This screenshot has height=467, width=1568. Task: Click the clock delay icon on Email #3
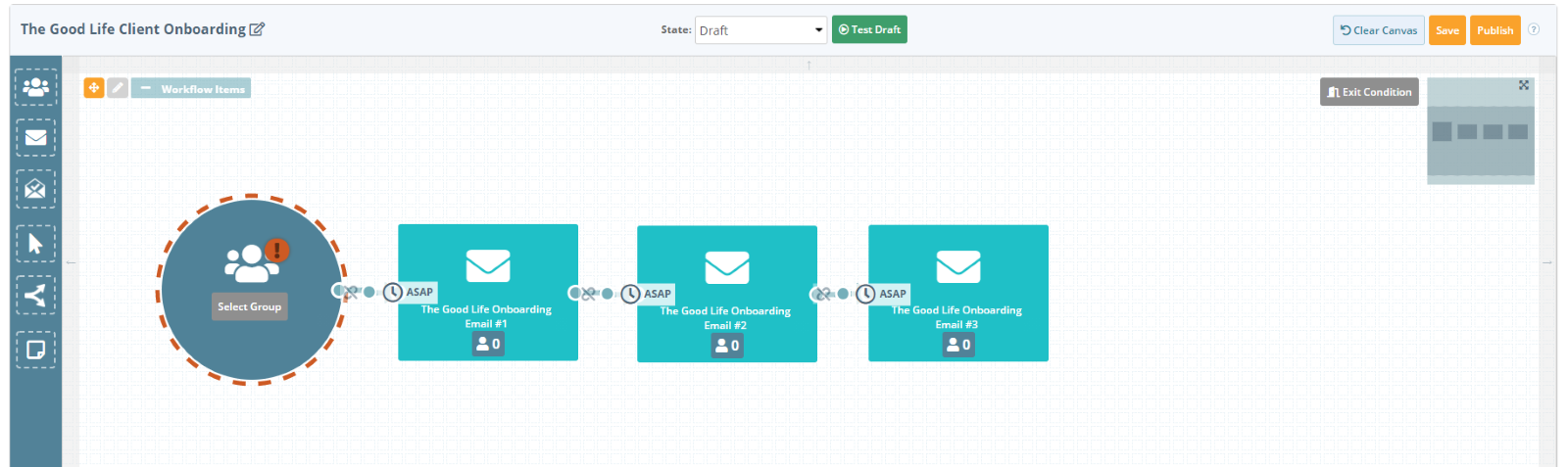point(865,294)
